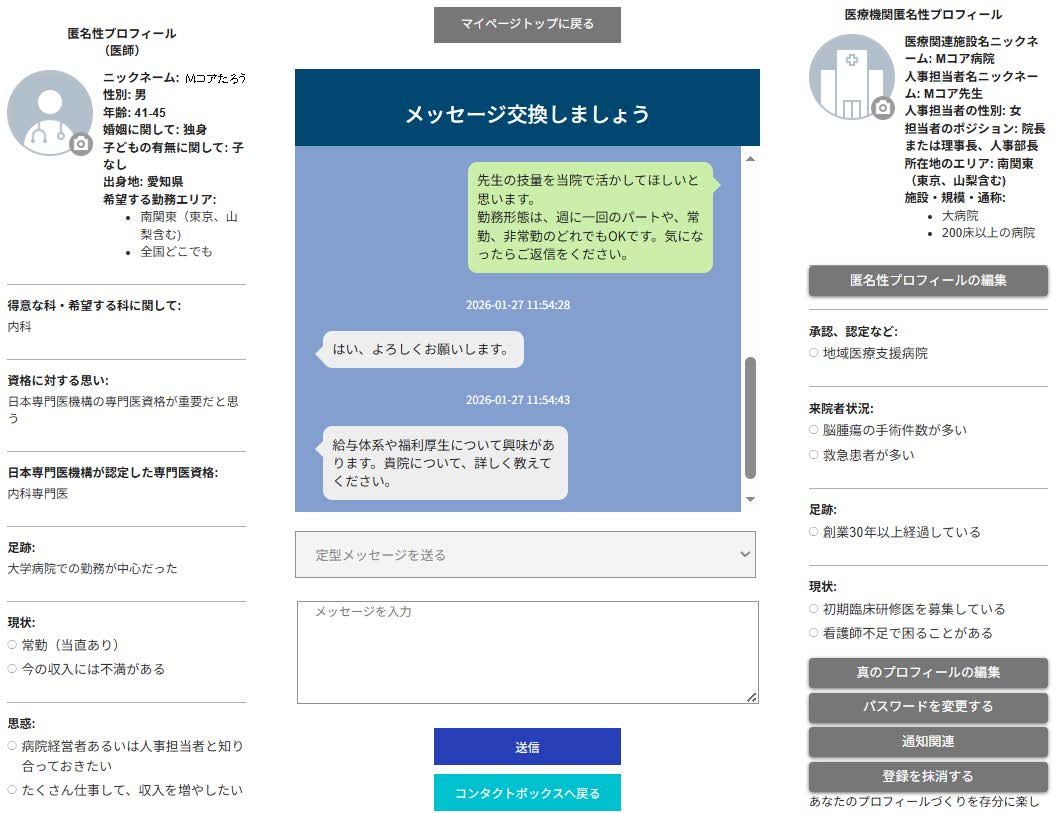Enable the 地域医療支援病院 option
1055x813 pixels.
pyautogui.click(x=815, y=350)
